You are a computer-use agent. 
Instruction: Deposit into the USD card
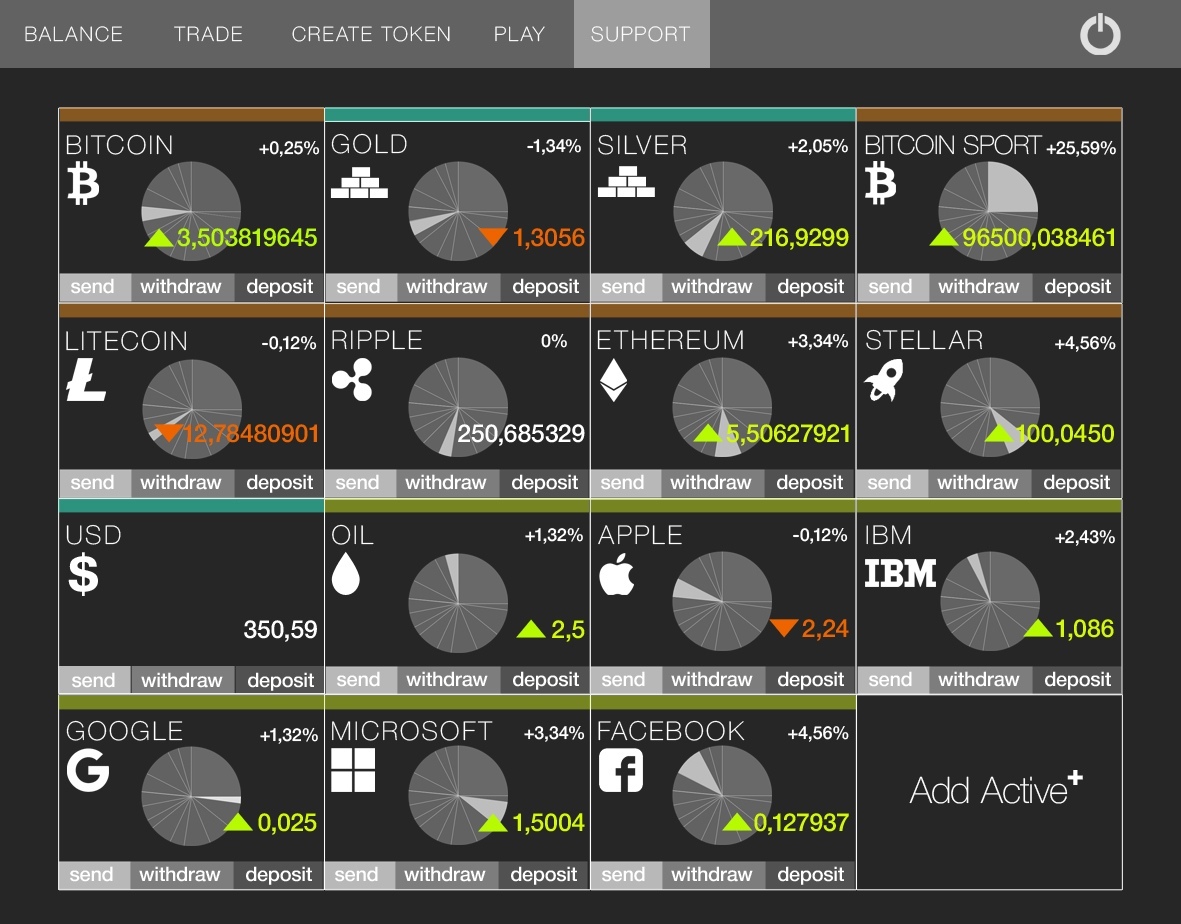coord(280,680)
